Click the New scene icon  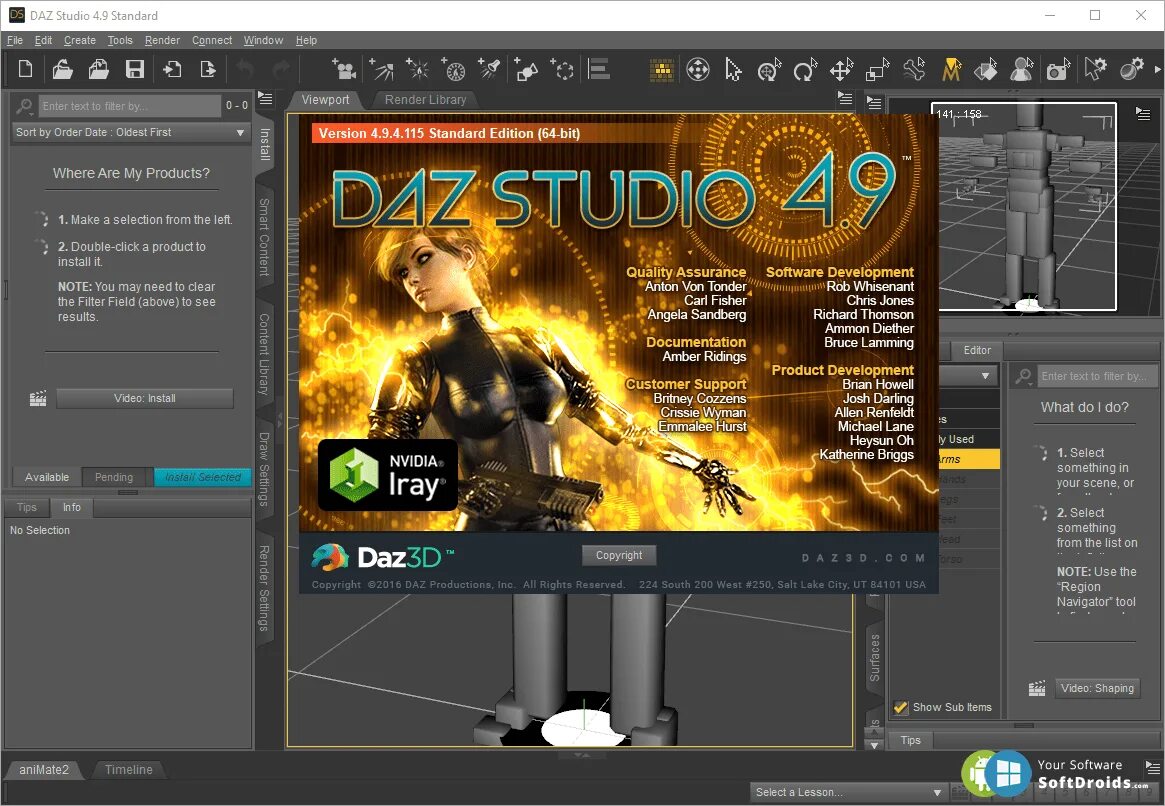pos(25,69)
